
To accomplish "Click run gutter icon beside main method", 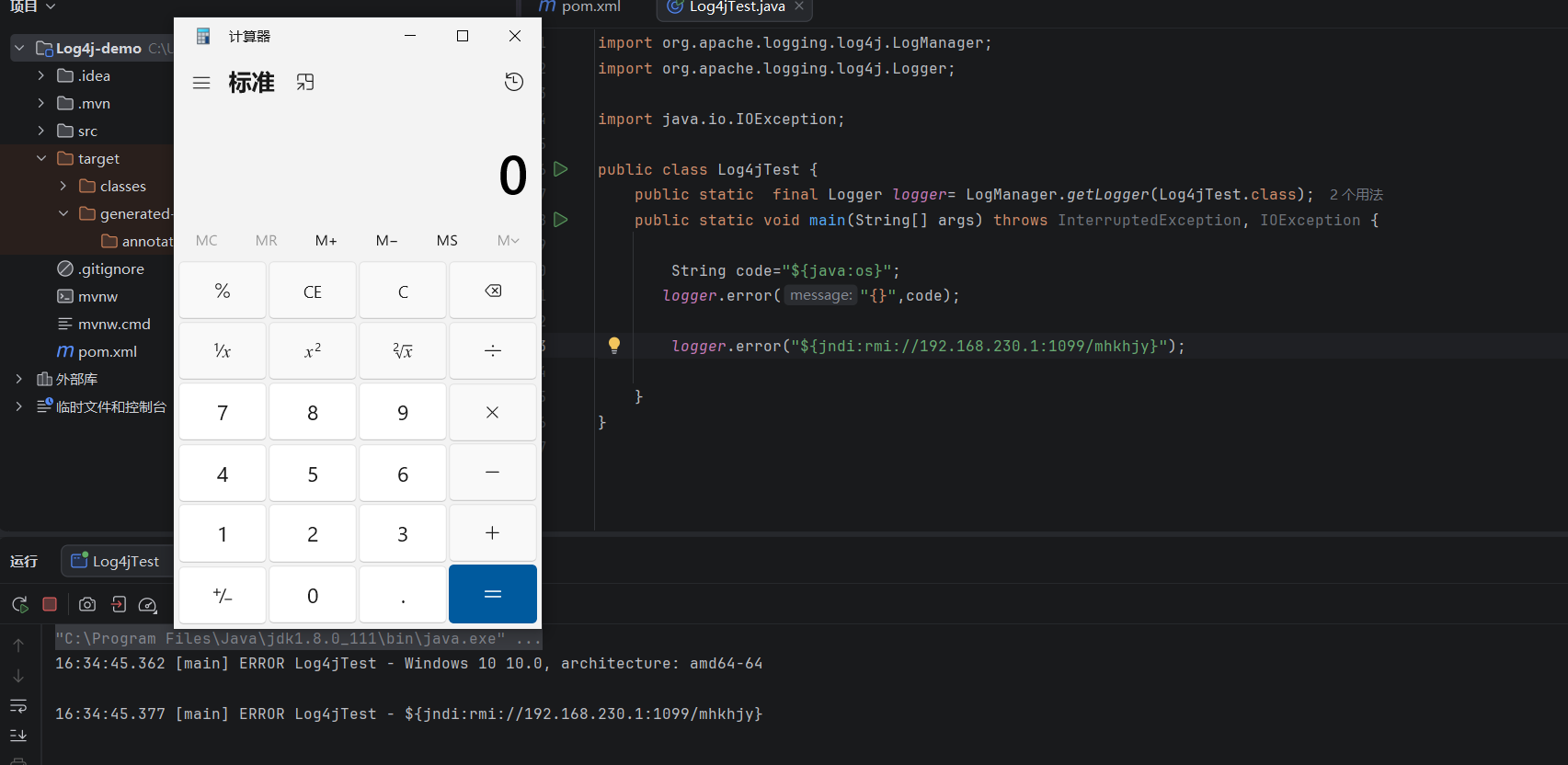I will 560,220.
